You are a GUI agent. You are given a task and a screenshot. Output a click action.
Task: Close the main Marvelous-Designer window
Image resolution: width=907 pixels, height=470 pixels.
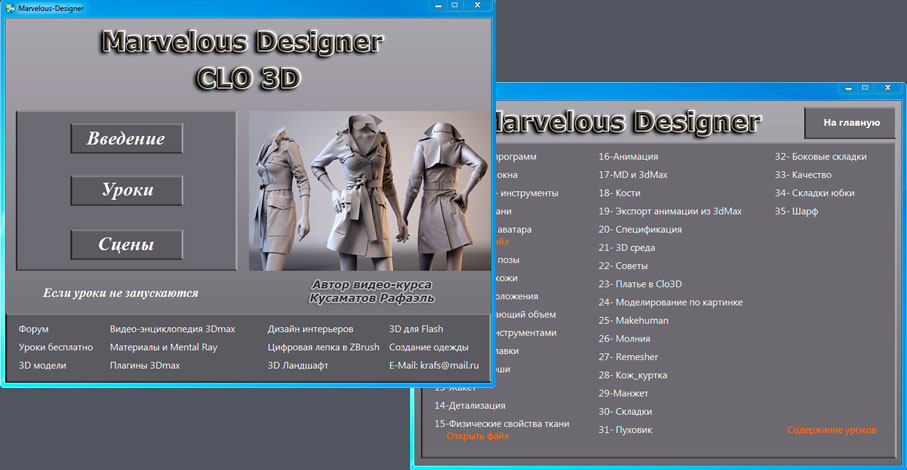pos(477,5)
